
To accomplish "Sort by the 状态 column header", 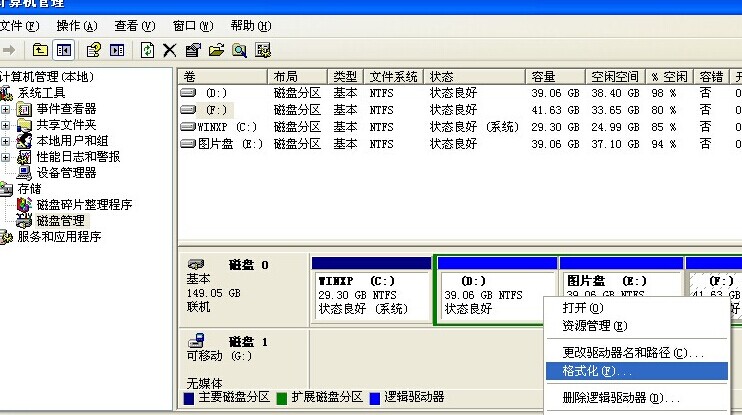I will tap(475, 77).
